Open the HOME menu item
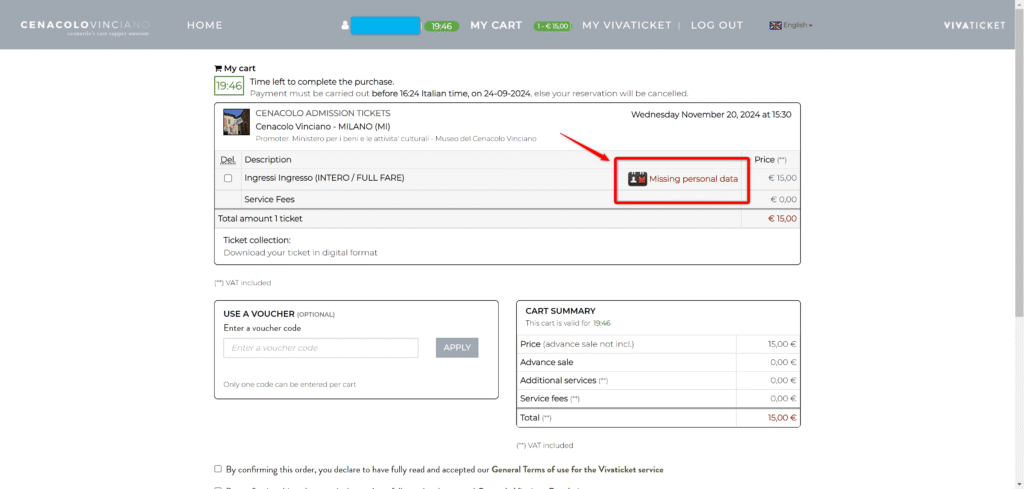This screenshot has height=489, width=1024. point(204,25)
